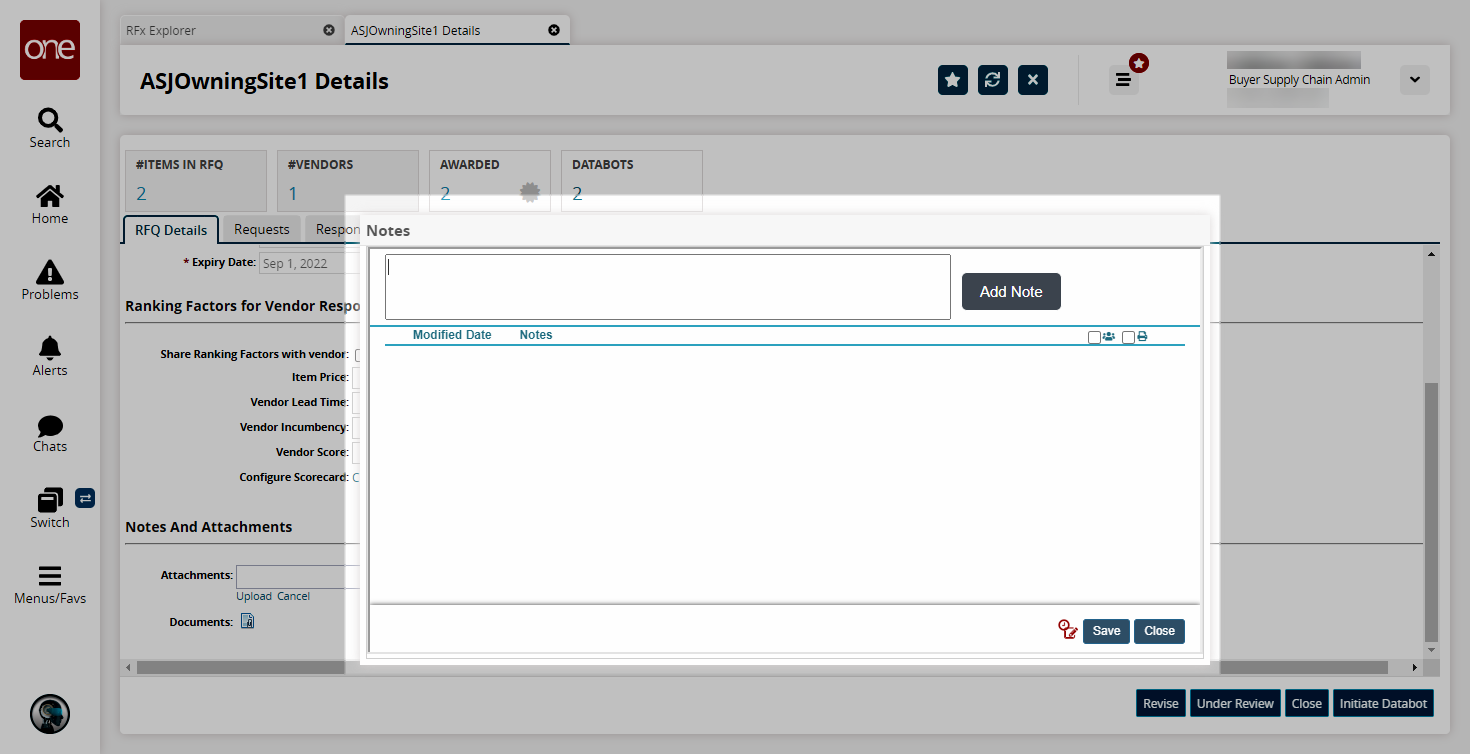The width and height of the screenshot is (1470, 754).
Task: Click the scroll-down arrow of details pane
Action: (x=1431, y=650)
